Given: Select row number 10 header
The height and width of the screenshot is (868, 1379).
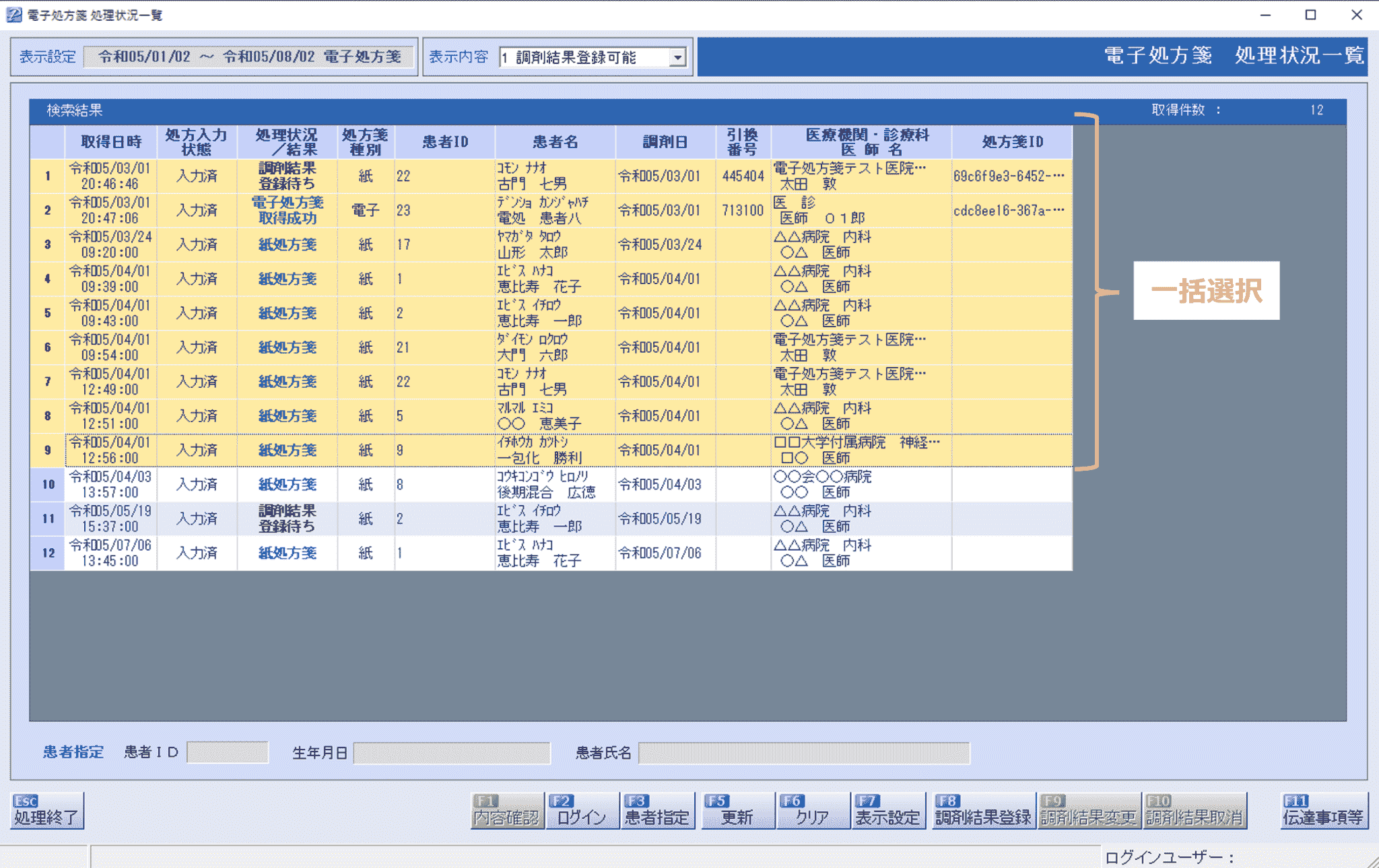Looking at the screenshot, I should click(48, 484).
